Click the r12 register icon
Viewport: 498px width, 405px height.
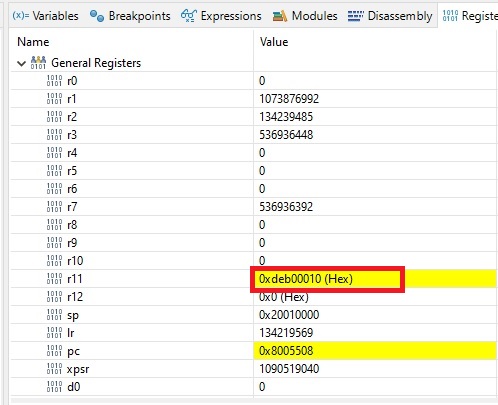point(54,297)
